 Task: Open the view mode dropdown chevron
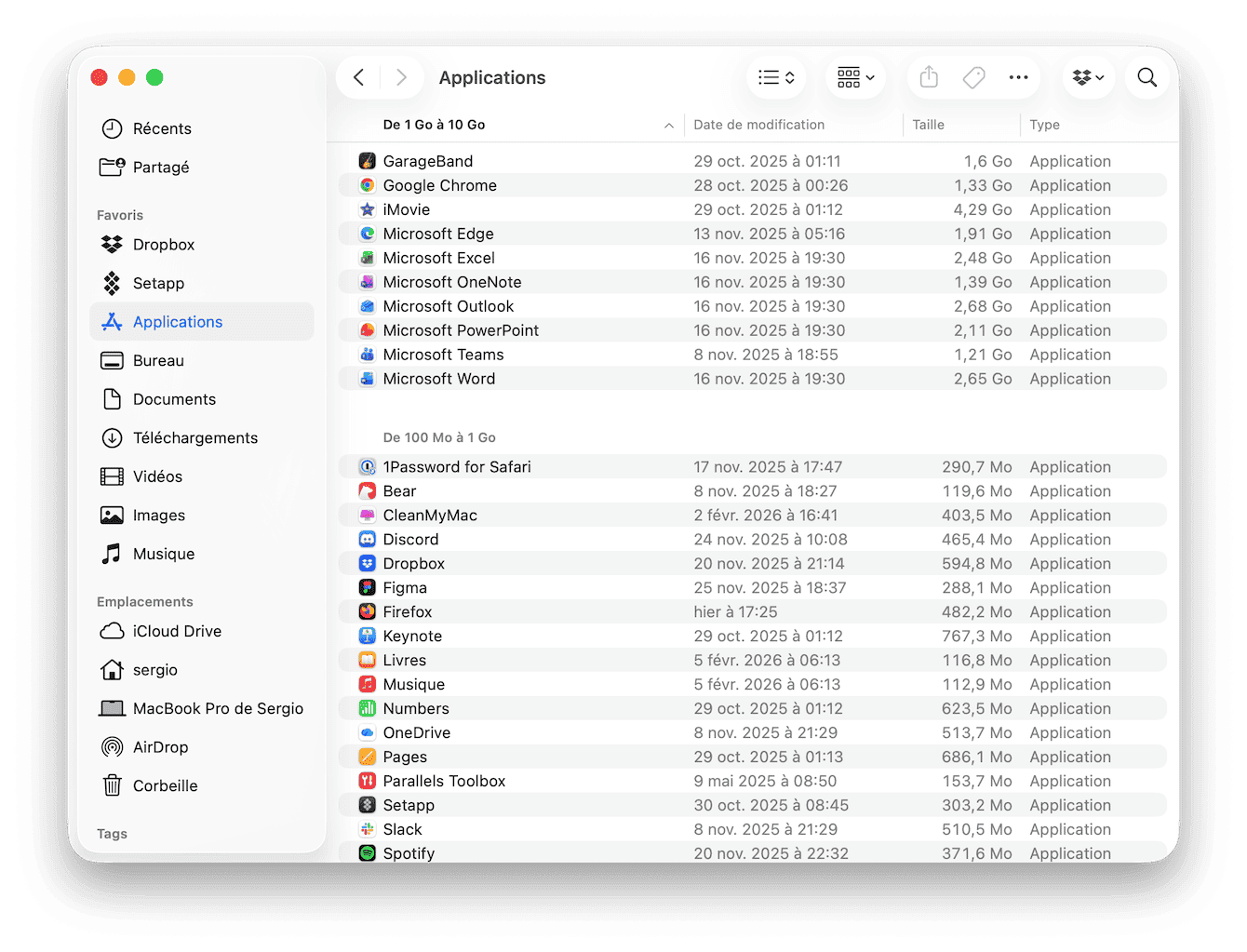pos(791,77)
